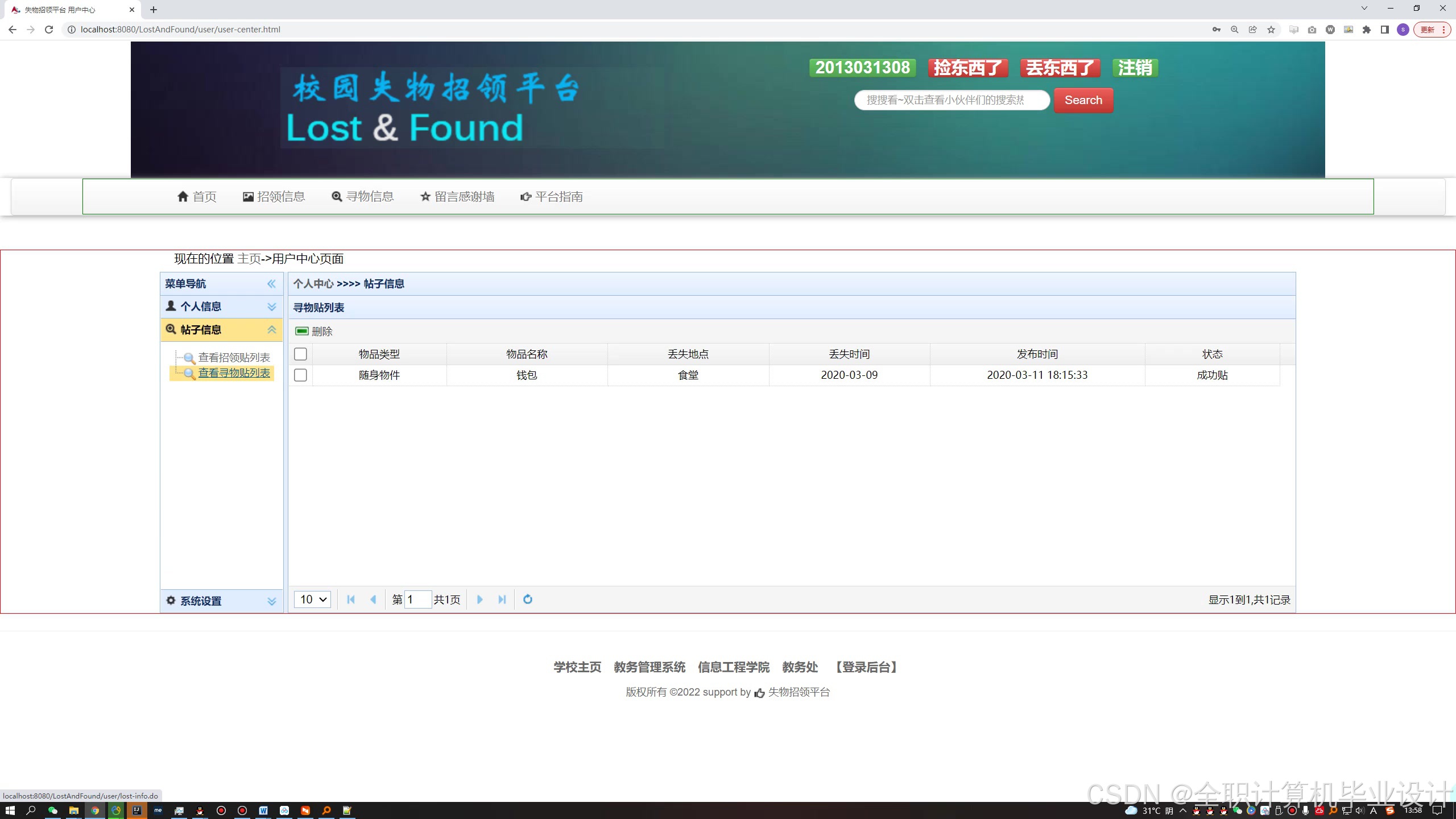Image resolution: width=1456 pixels, height=819 pixels.
Task: Click Chrome icon in Windows taskbar
Action: coord(95,810)
